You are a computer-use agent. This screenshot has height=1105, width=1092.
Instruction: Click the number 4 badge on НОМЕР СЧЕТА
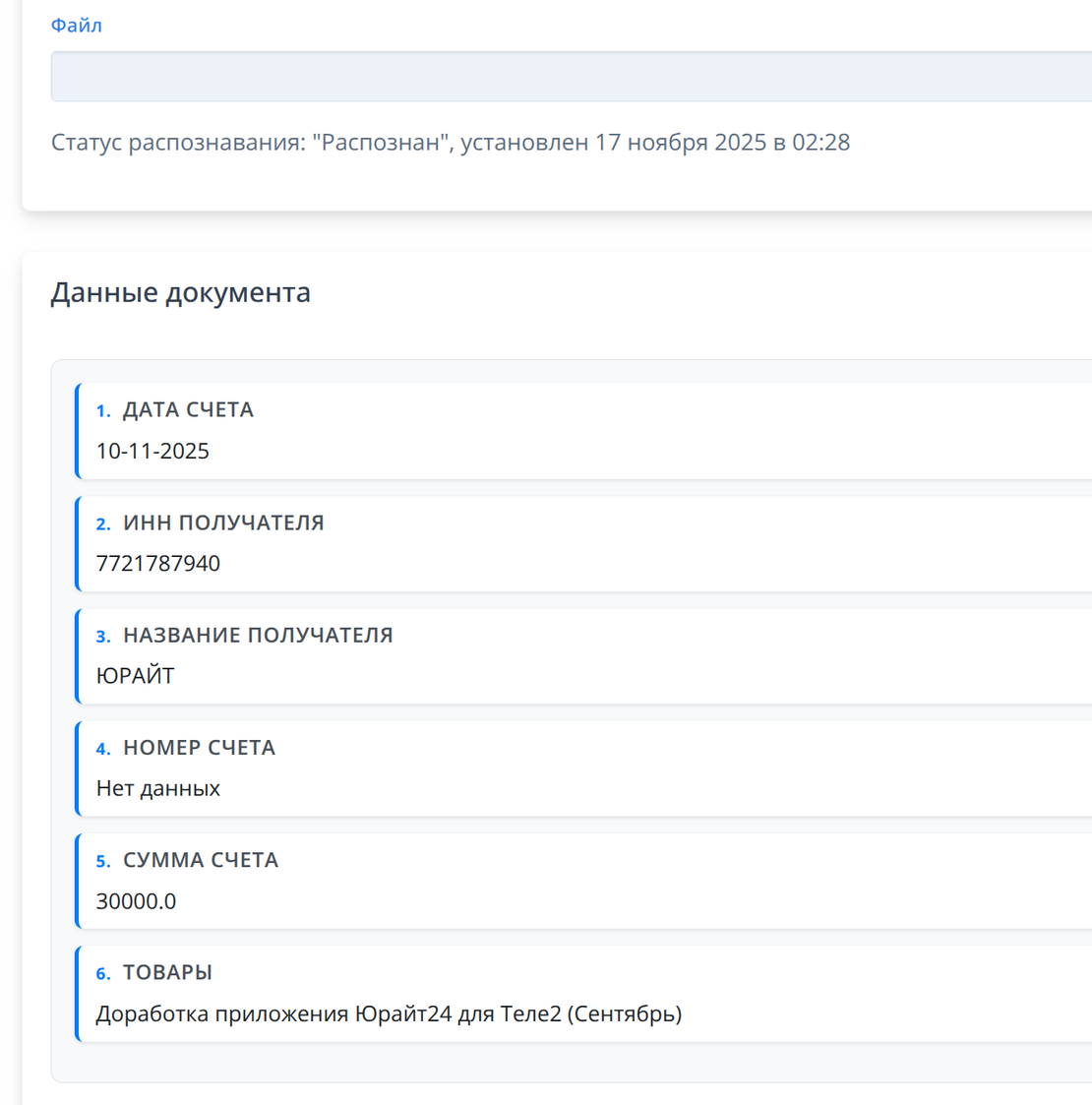(103, 748)
